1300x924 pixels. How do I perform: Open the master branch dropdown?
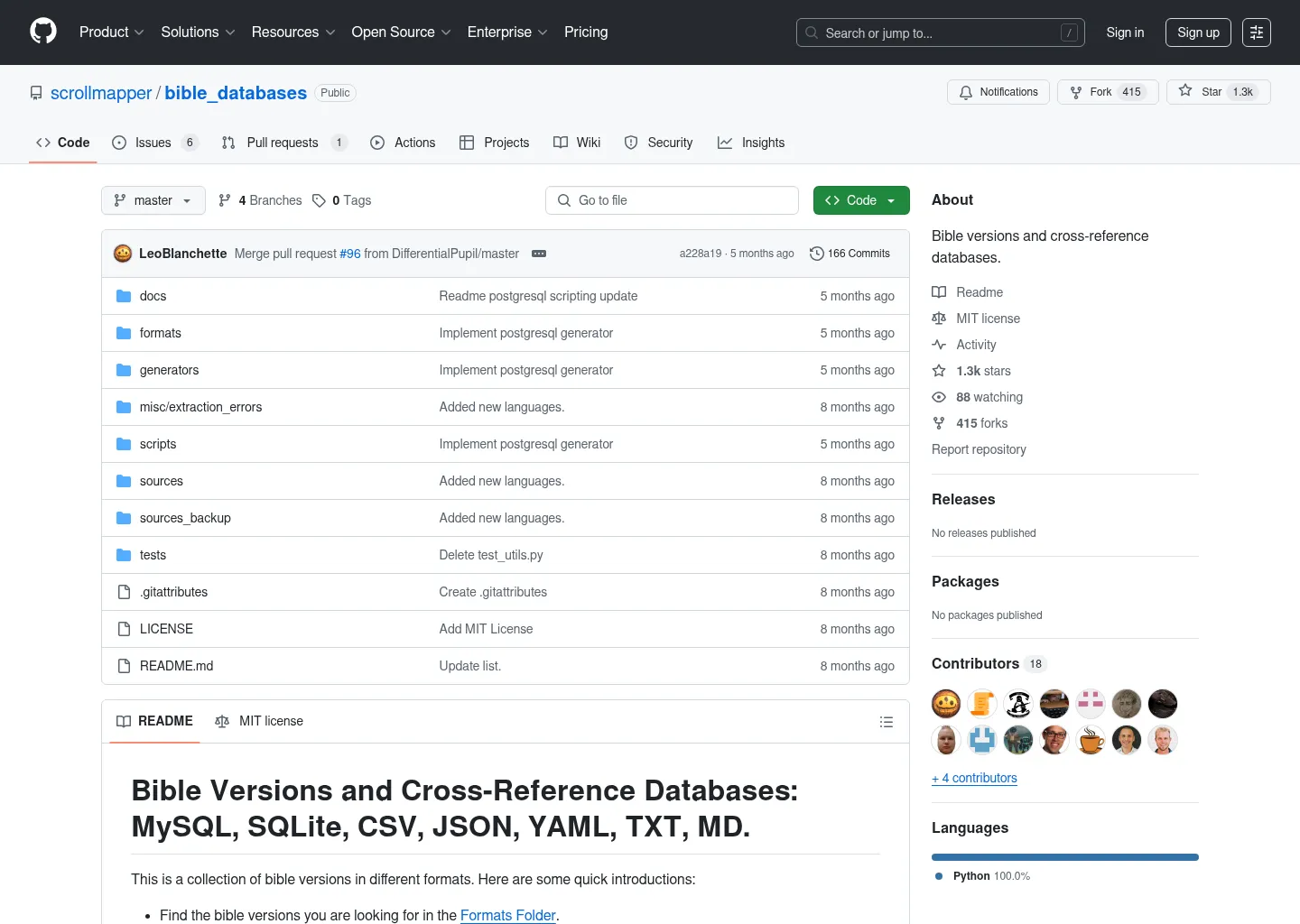[x=153, y=200]
